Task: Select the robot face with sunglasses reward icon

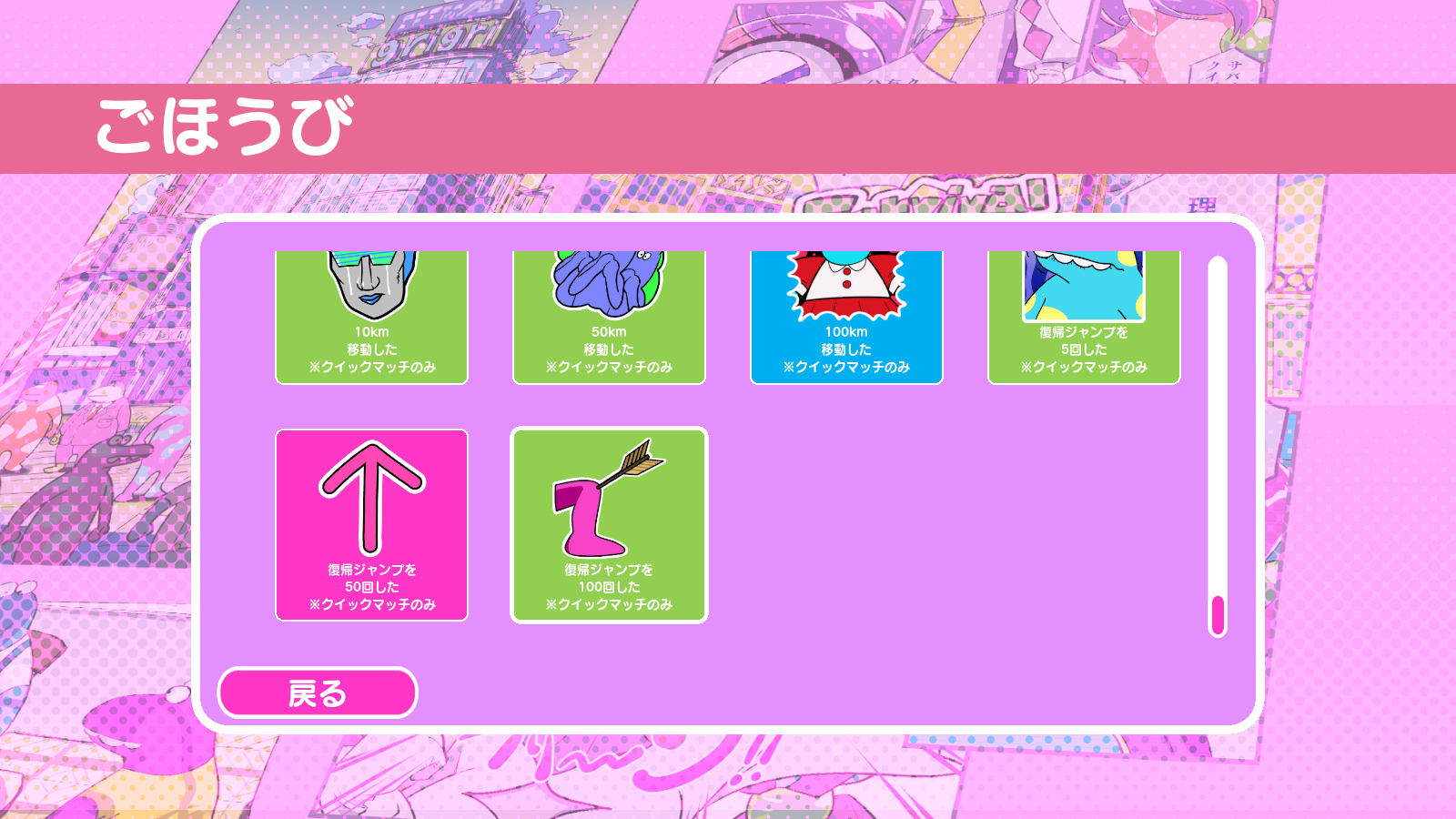Action: point(371,285)
